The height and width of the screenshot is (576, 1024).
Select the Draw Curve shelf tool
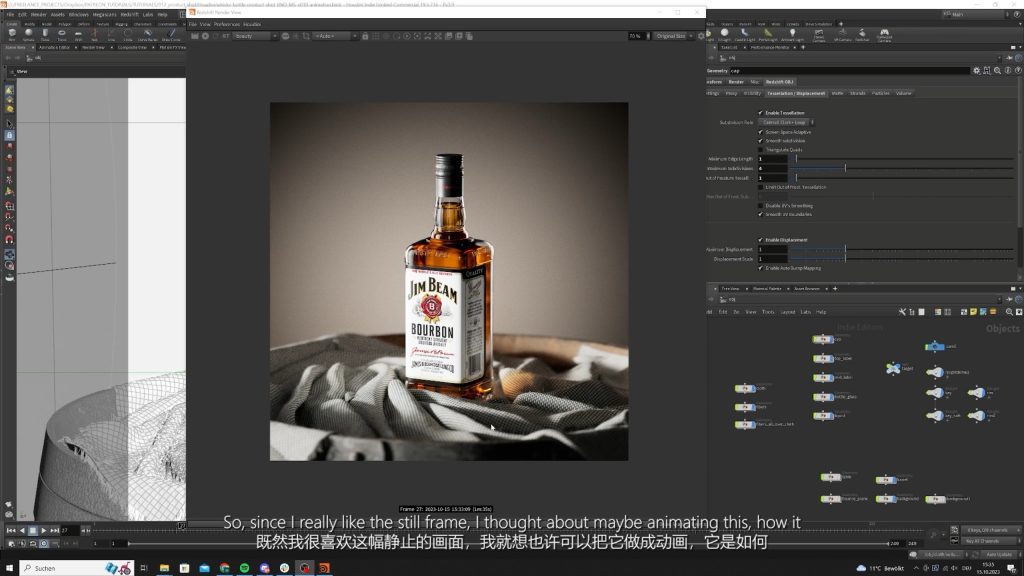(171, 33)
